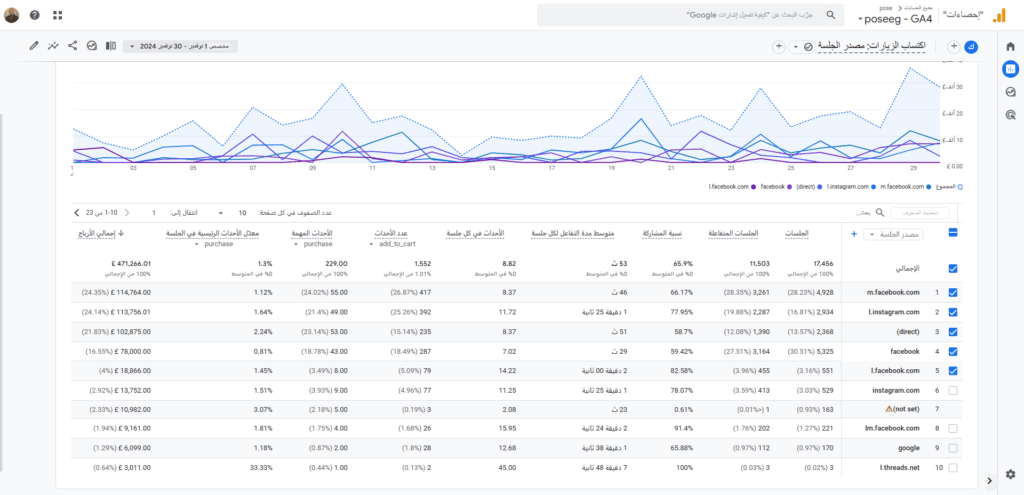Click the main Google Analytics search field
1024x495 pixels.
[689, 15]
